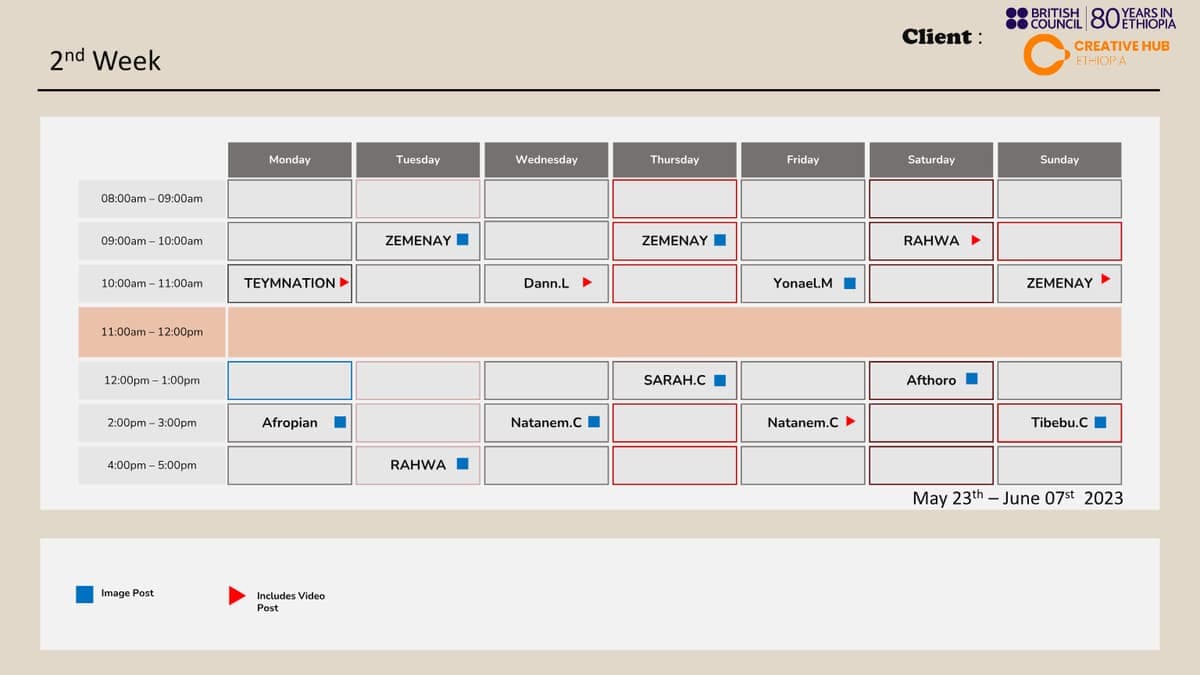Click the blue square beside Afropian
This screenshot has height=675, width=1200.
coord(340,422)
